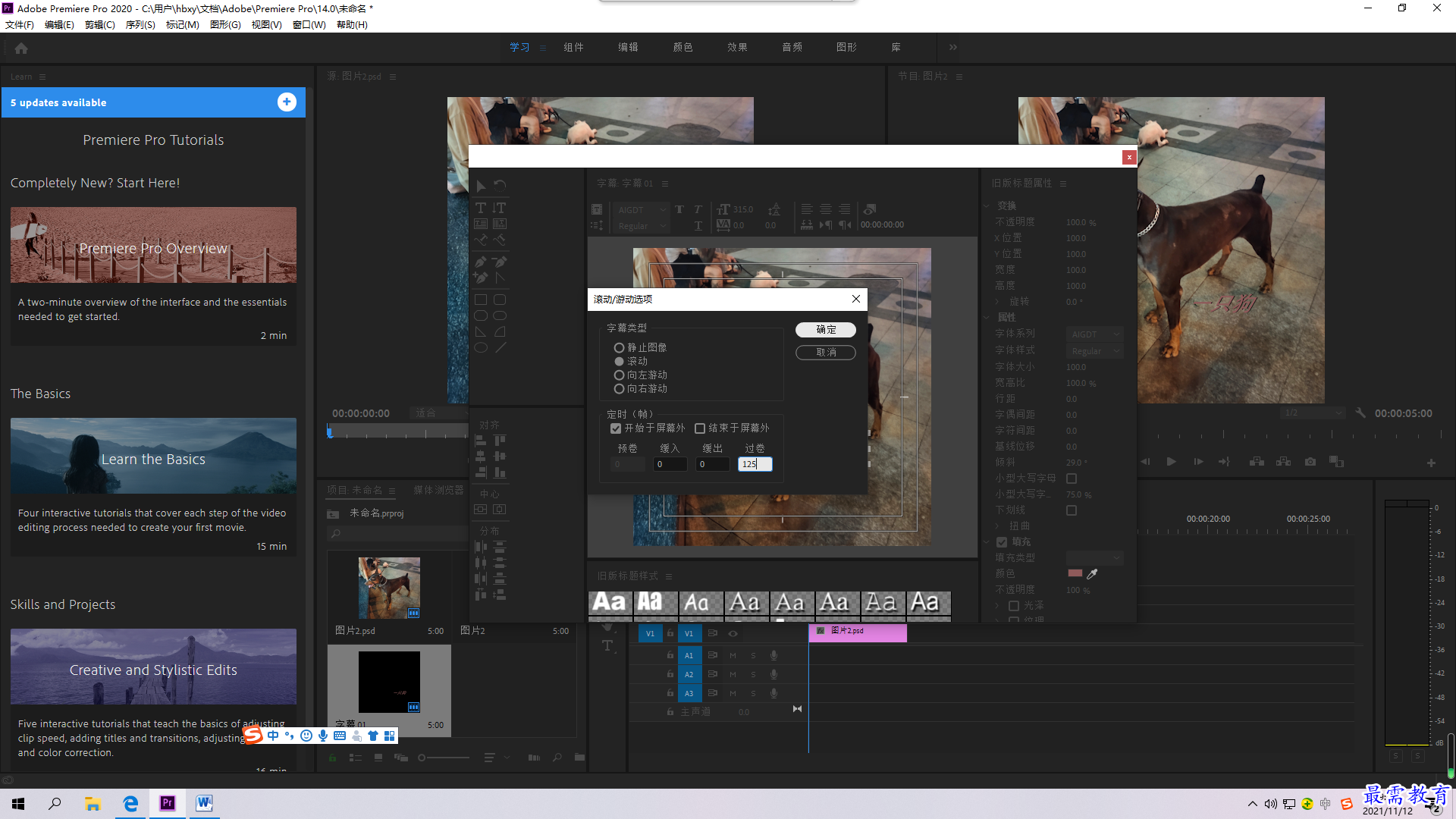
Task: Click the Home icon in Premiere
Action: [x=21, y=48]
